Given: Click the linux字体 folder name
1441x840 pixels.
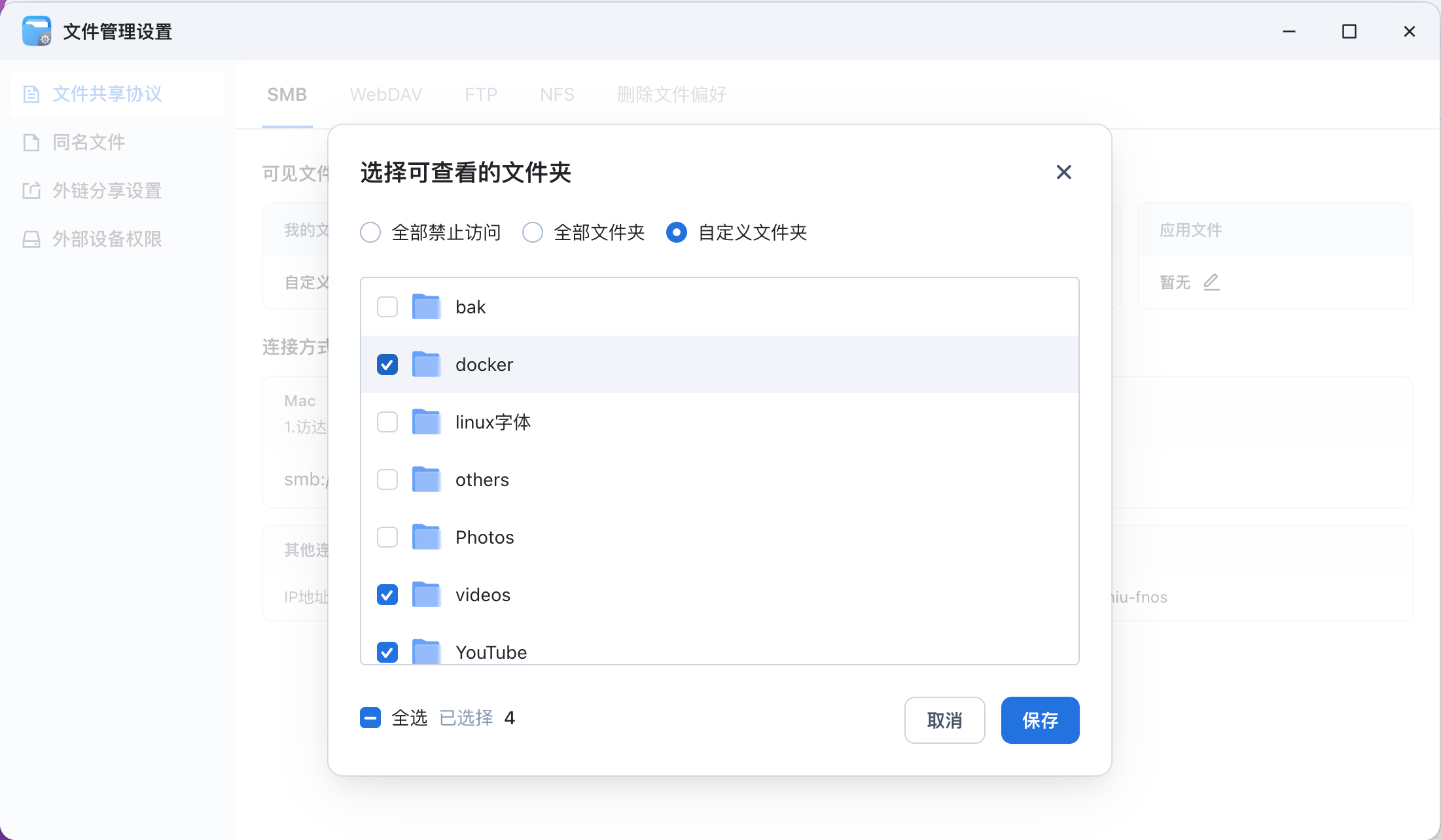Looking at the screenshot, I should click(493, 422).
